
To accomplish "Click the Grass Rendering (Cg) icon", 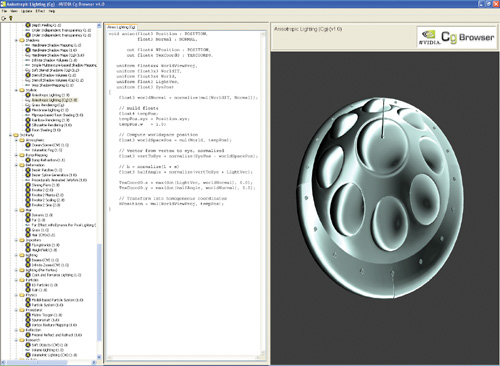I will coord(28,105).
